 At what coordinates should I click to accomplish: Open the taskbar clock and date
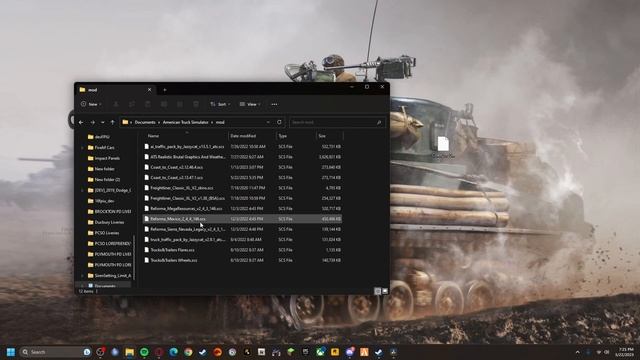pos(625,352)
